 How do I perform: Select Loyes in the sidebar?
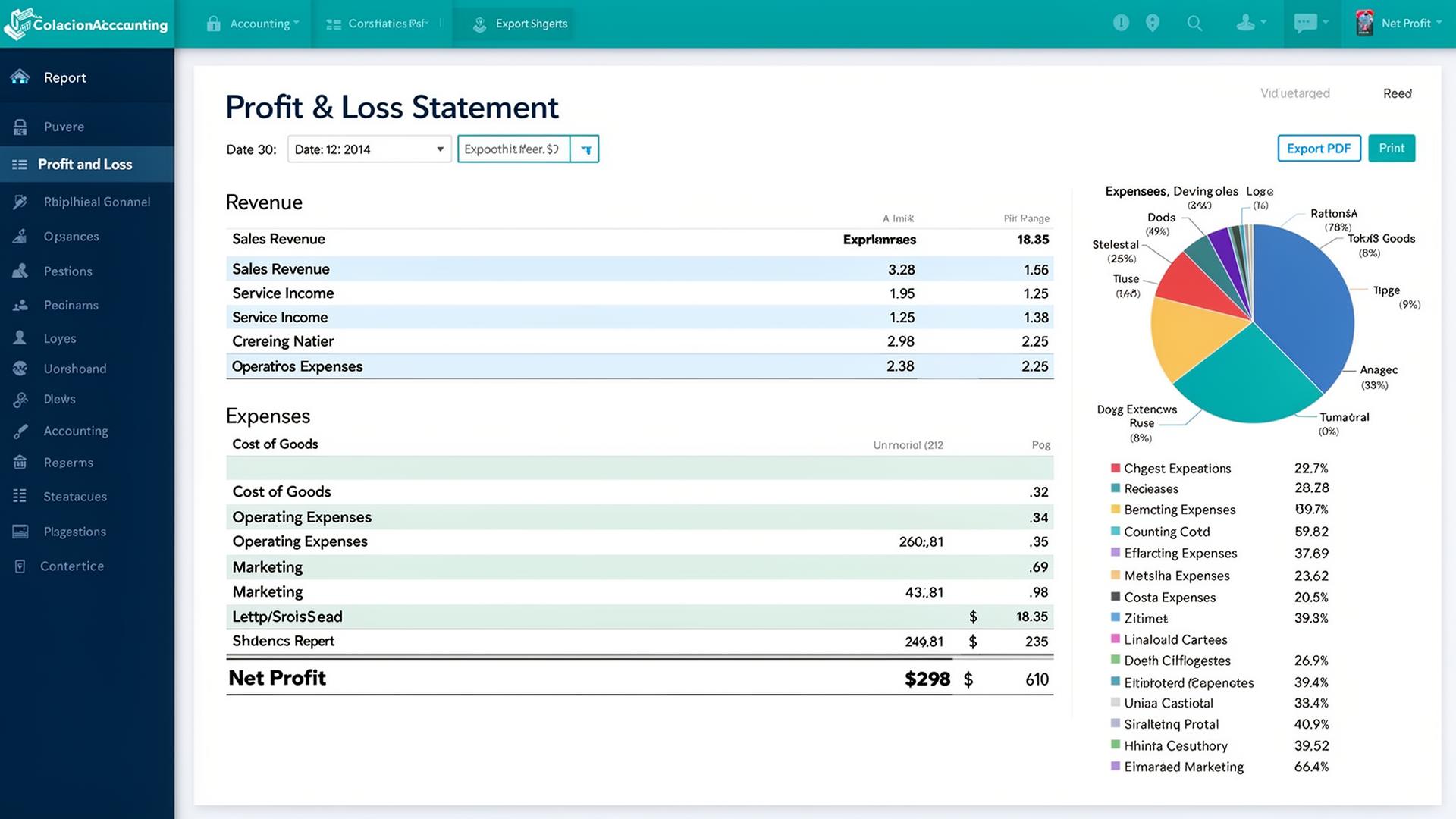click(x=60, y=338)
